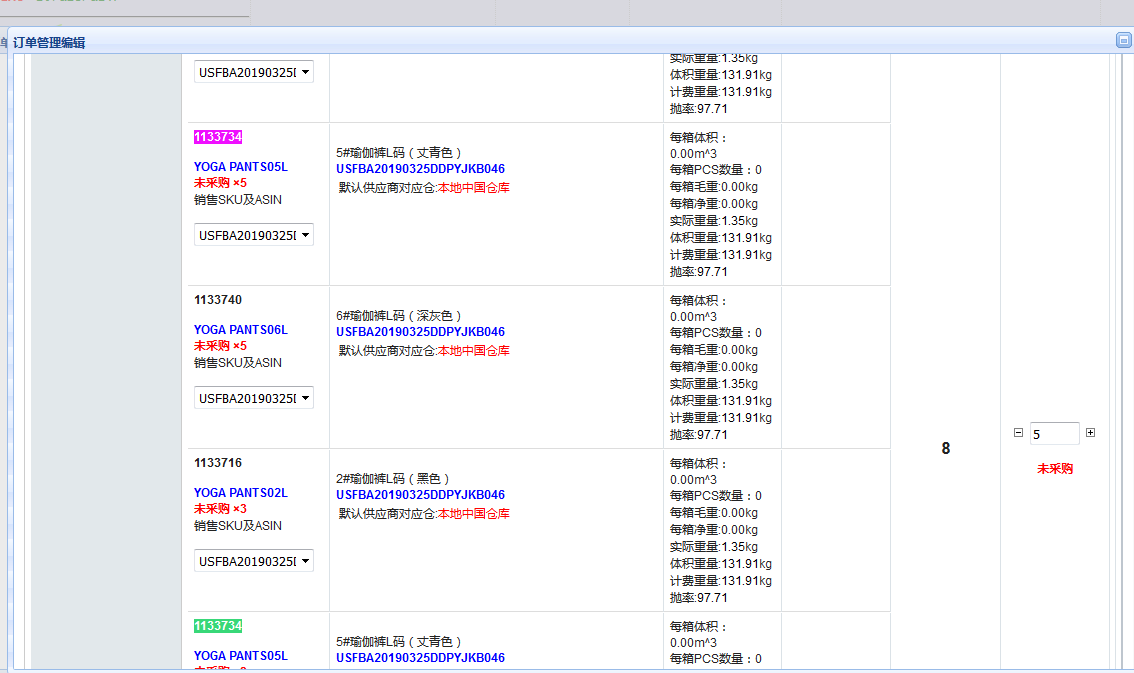Screen dimensions: 1134x673
Task: Click 未采购 ×5 under YOGA PANTS06L
Action: 220,346
